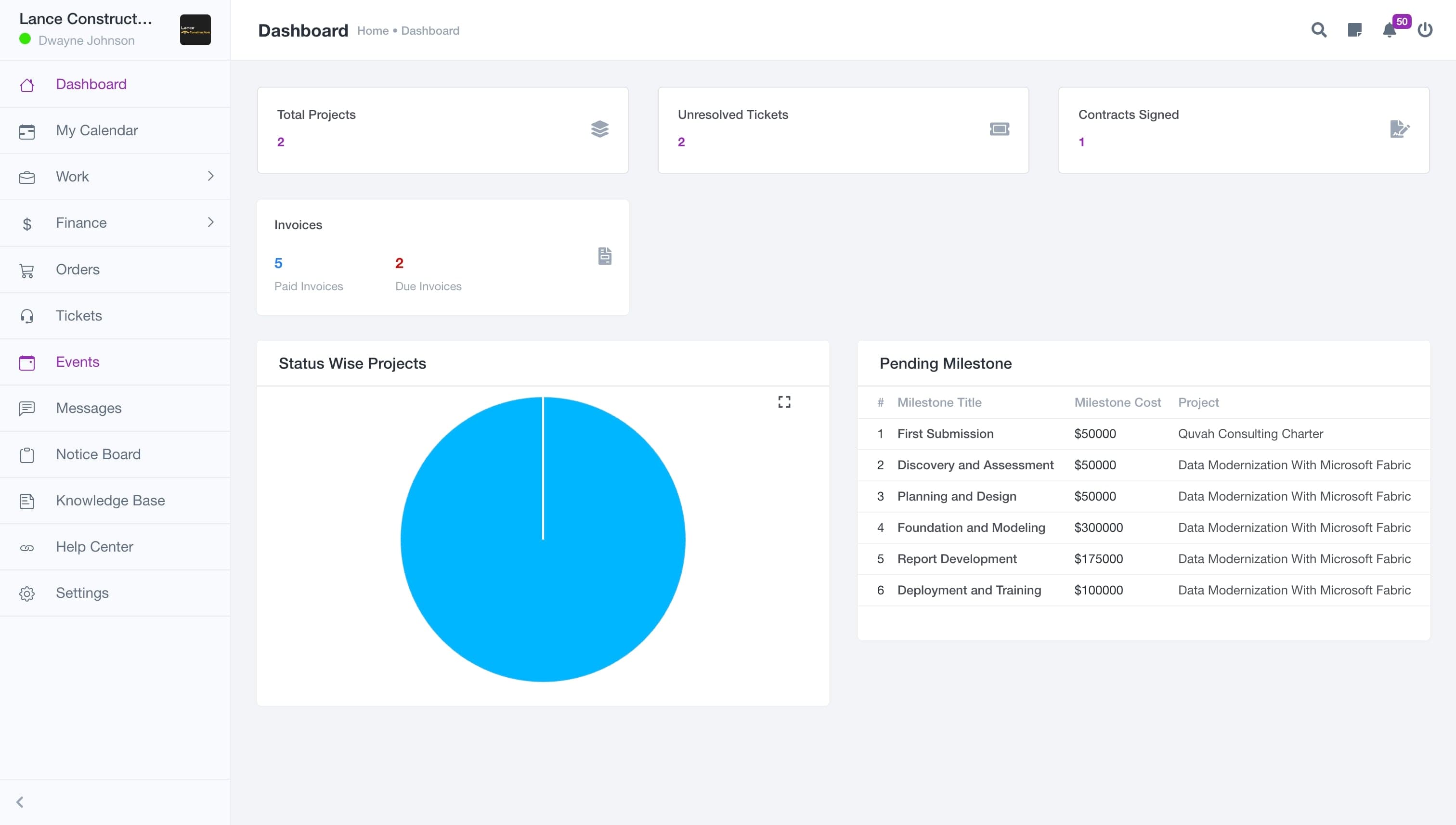This screenshot has width=1456, height=825.
Task: Click the Contracts Signed pen icon
Action: pos(1399,129)
